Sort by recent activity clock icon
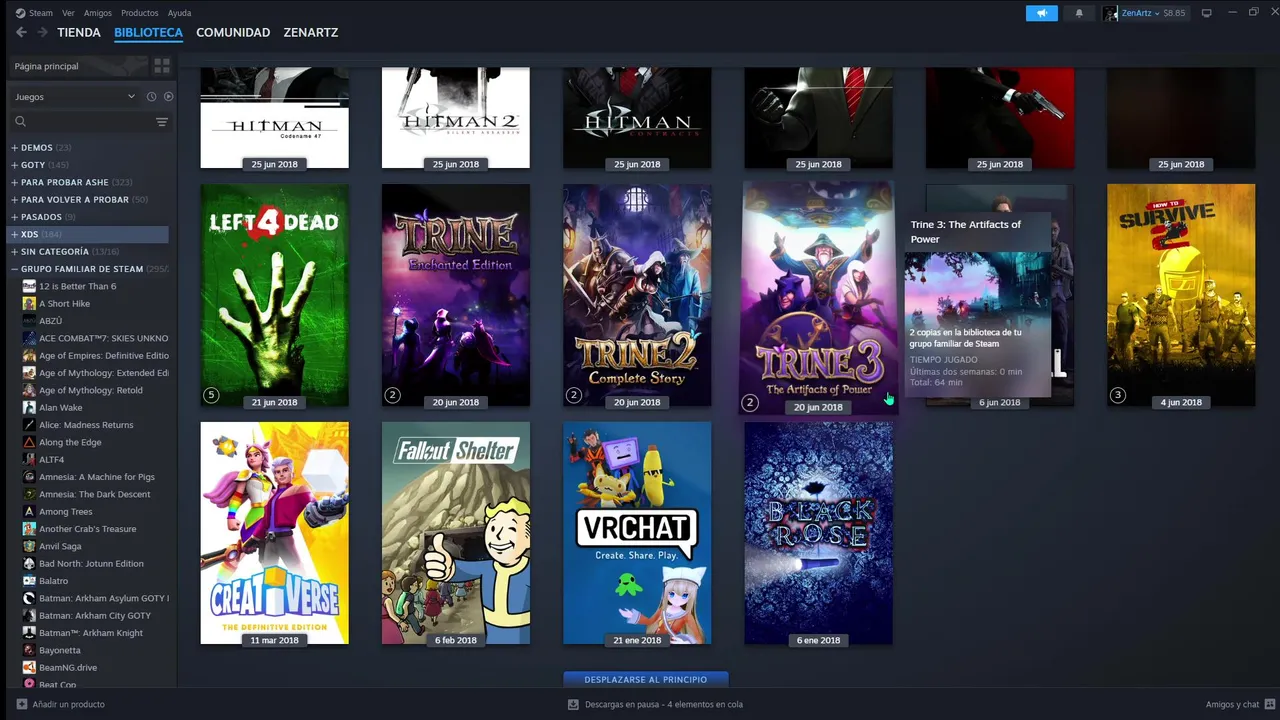Screen dimensions: 1280x720 click(x=151, y=97)
